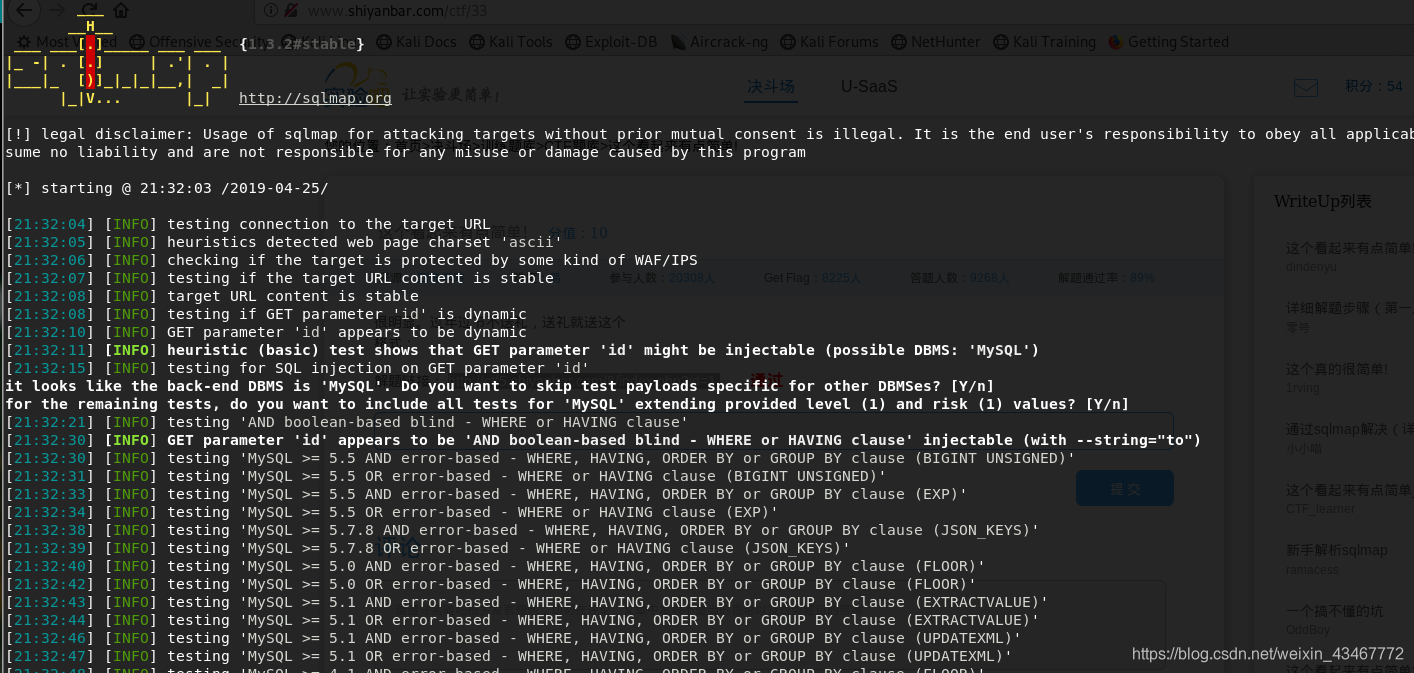1414x673 pixels.
Task: Click the blue 提交 submit button
Action: pyautogui.click(x=1124, y=488)
